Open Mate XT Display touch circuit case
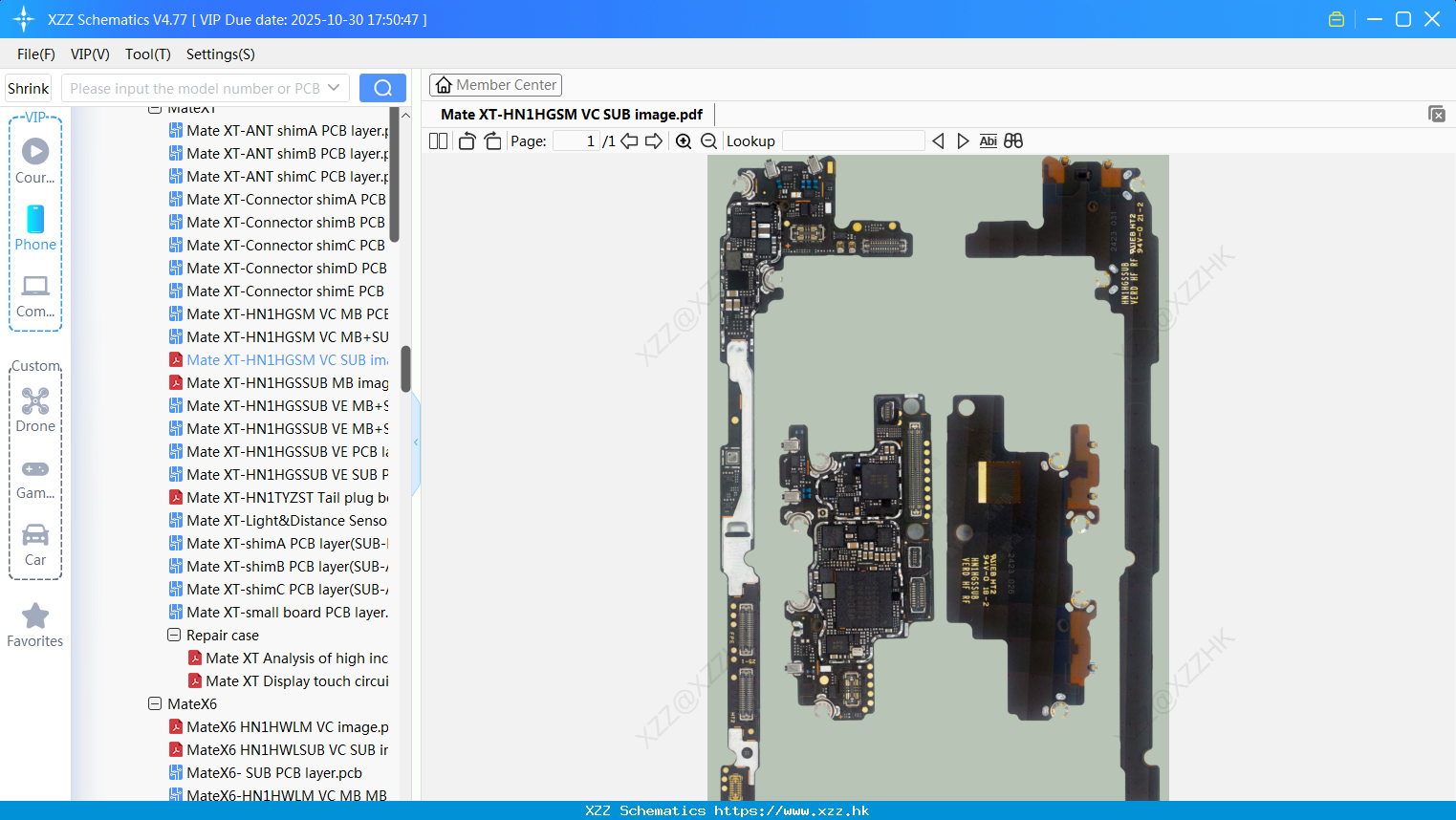This screenshot has height=820, width=1456. 288,680
